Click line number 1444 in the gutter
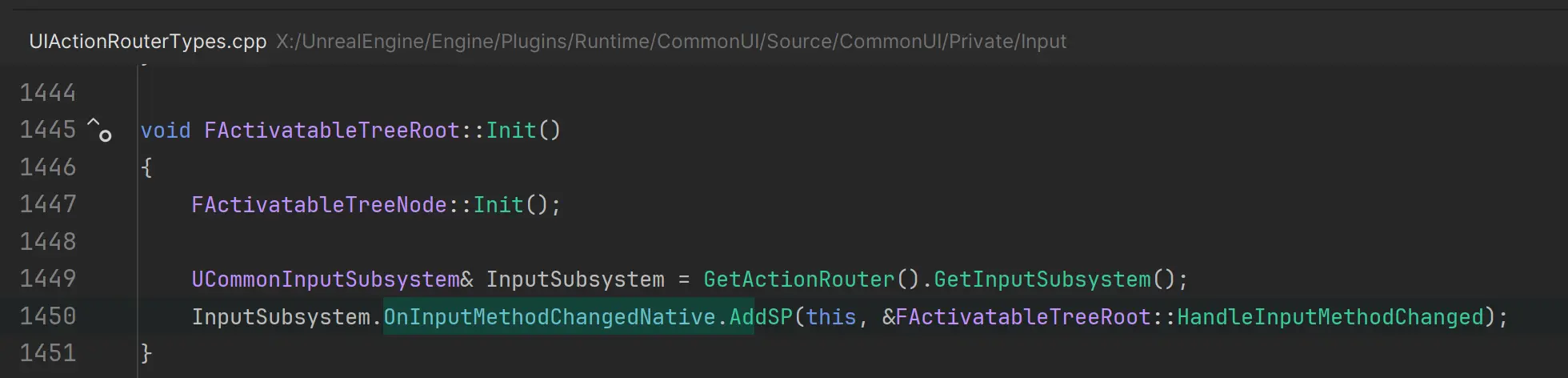 pyautogui.click(x=48, y=93)
